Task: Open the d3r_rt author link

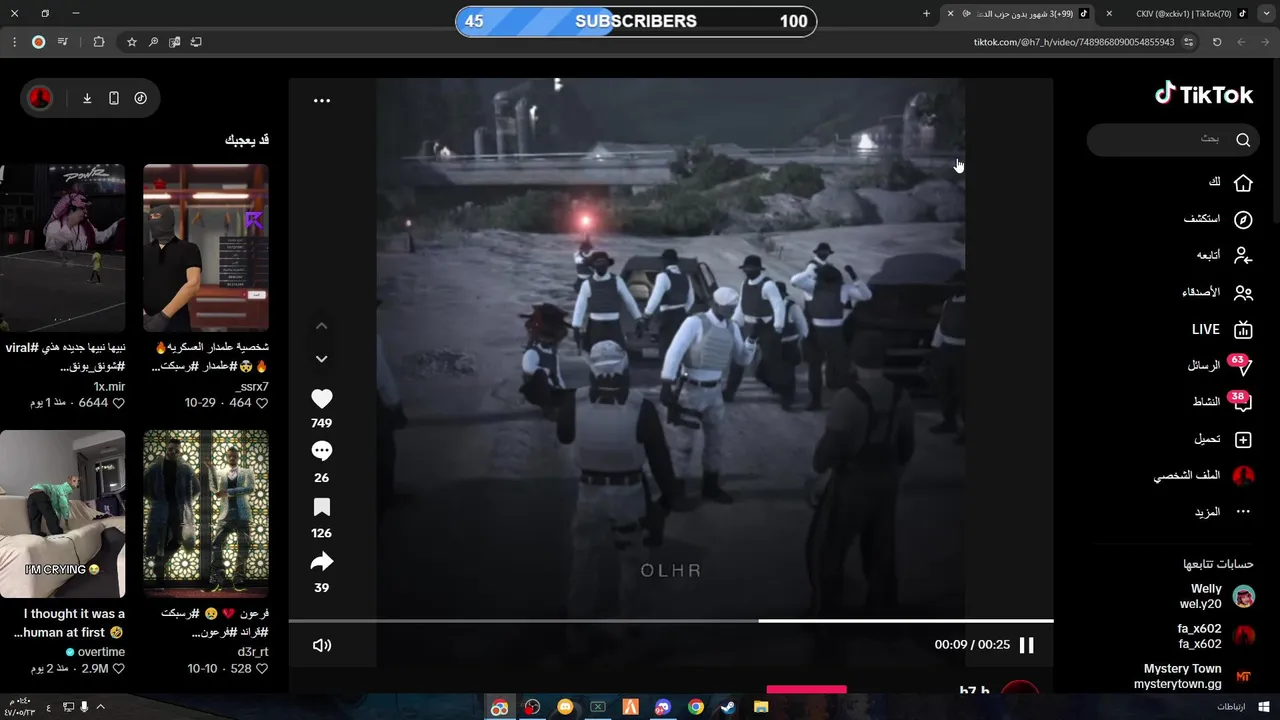Action: point(253,652)
